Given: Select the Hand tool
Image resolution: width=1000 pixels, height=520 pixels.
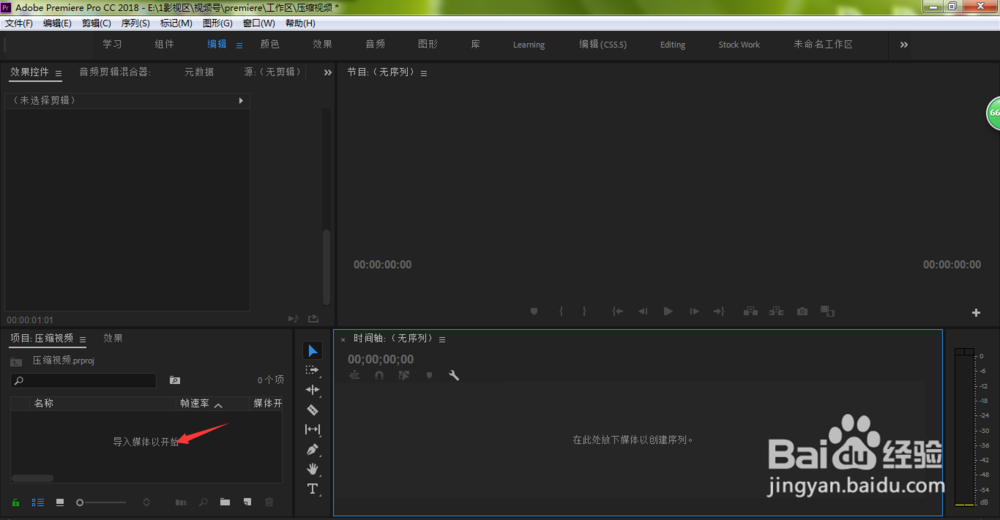Looking at the screenshot, I should point(312,469).
